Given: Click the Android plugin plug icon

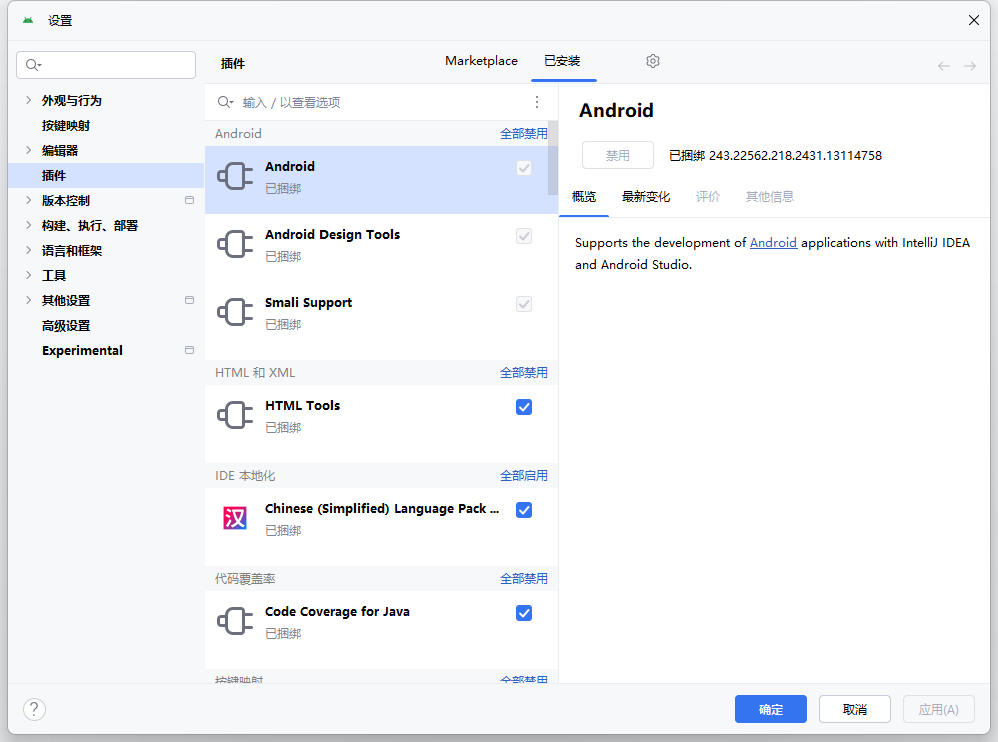Looking at the screenshot, I should pyautogui.click(x=235, y=176).
